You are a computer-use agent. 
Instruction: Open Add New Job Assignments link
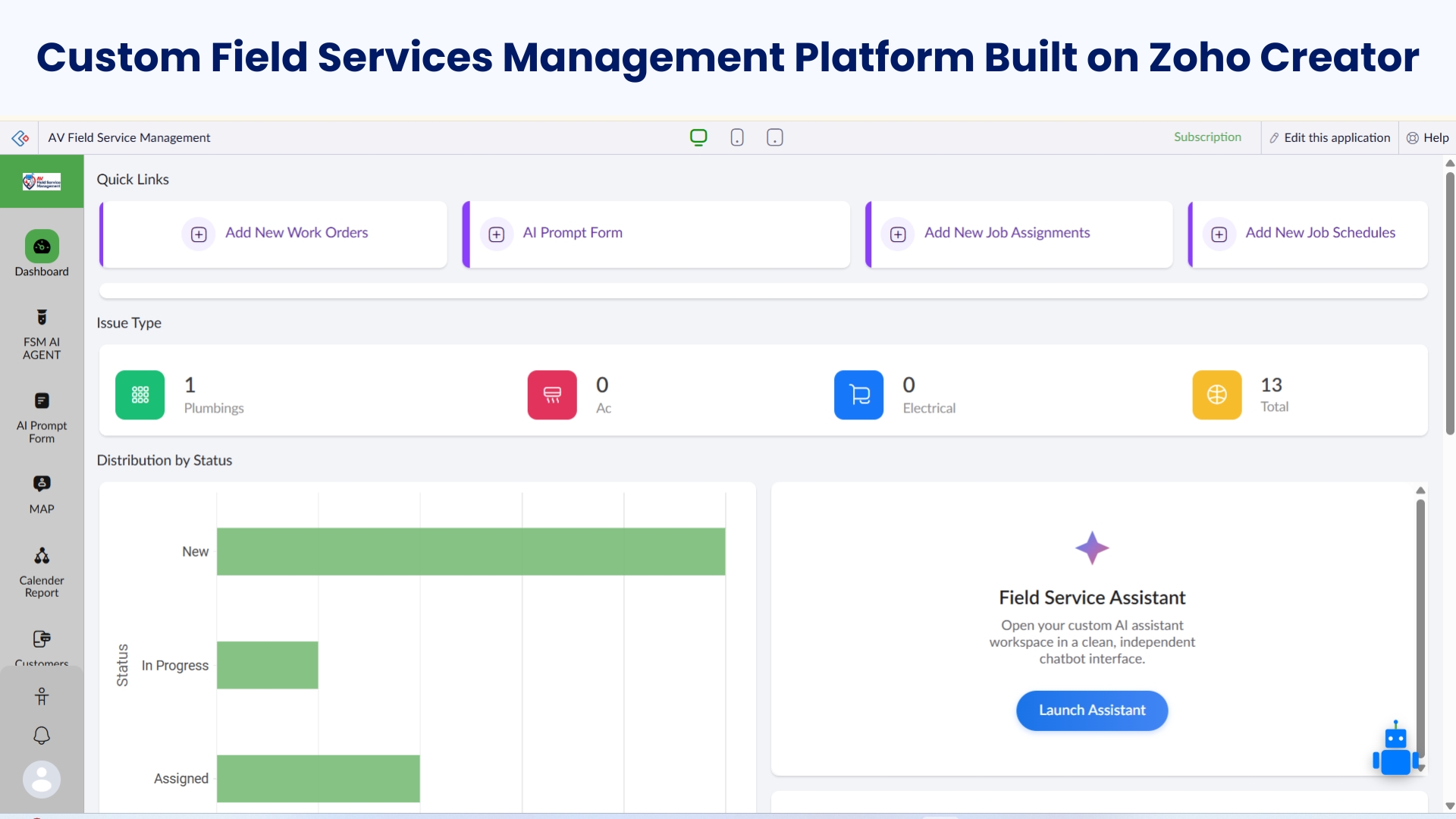pyautogui.click(x=1019, y=234)
